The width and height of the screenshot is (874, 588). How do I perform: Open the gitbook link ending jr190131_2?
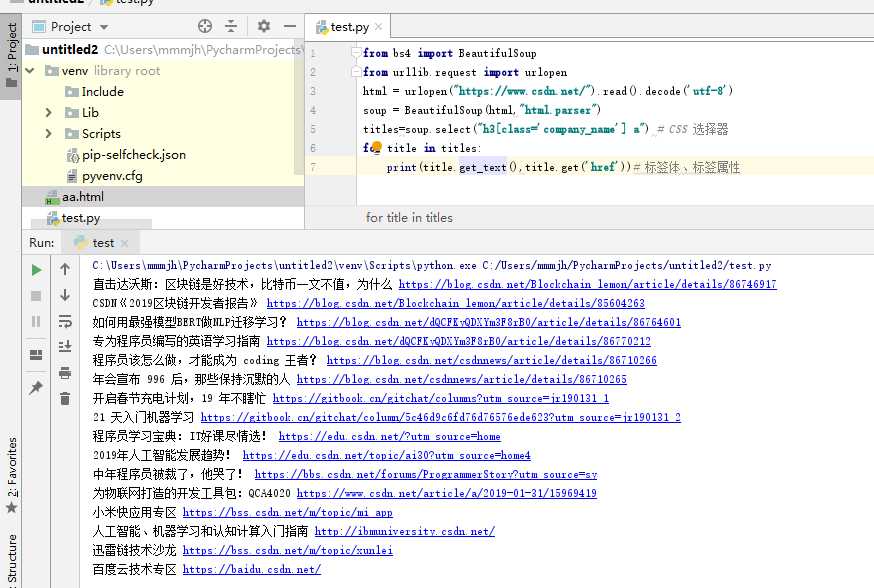(440, 417)
